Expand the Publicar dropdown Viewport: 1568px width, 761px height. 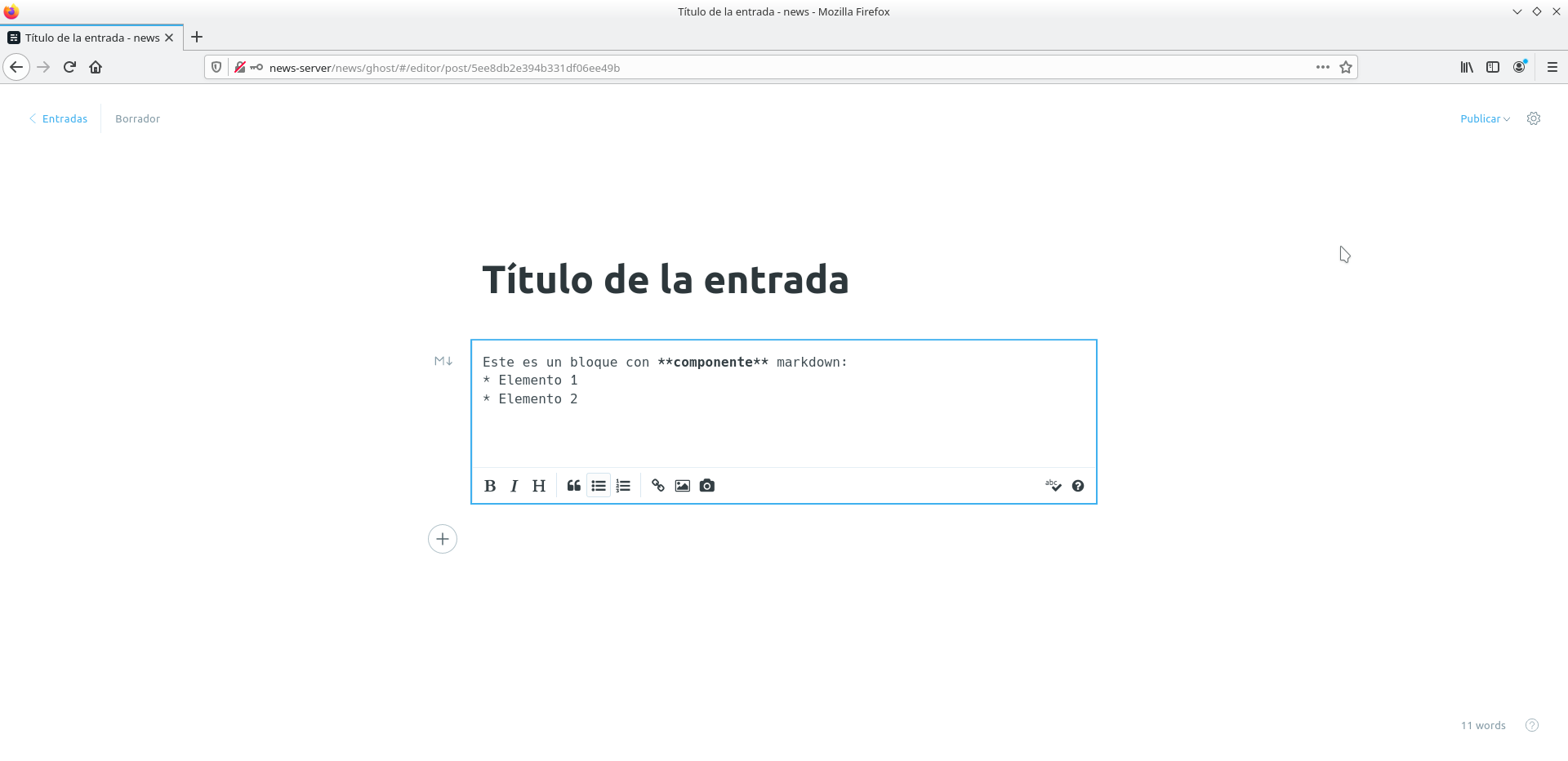[1485, 118]
